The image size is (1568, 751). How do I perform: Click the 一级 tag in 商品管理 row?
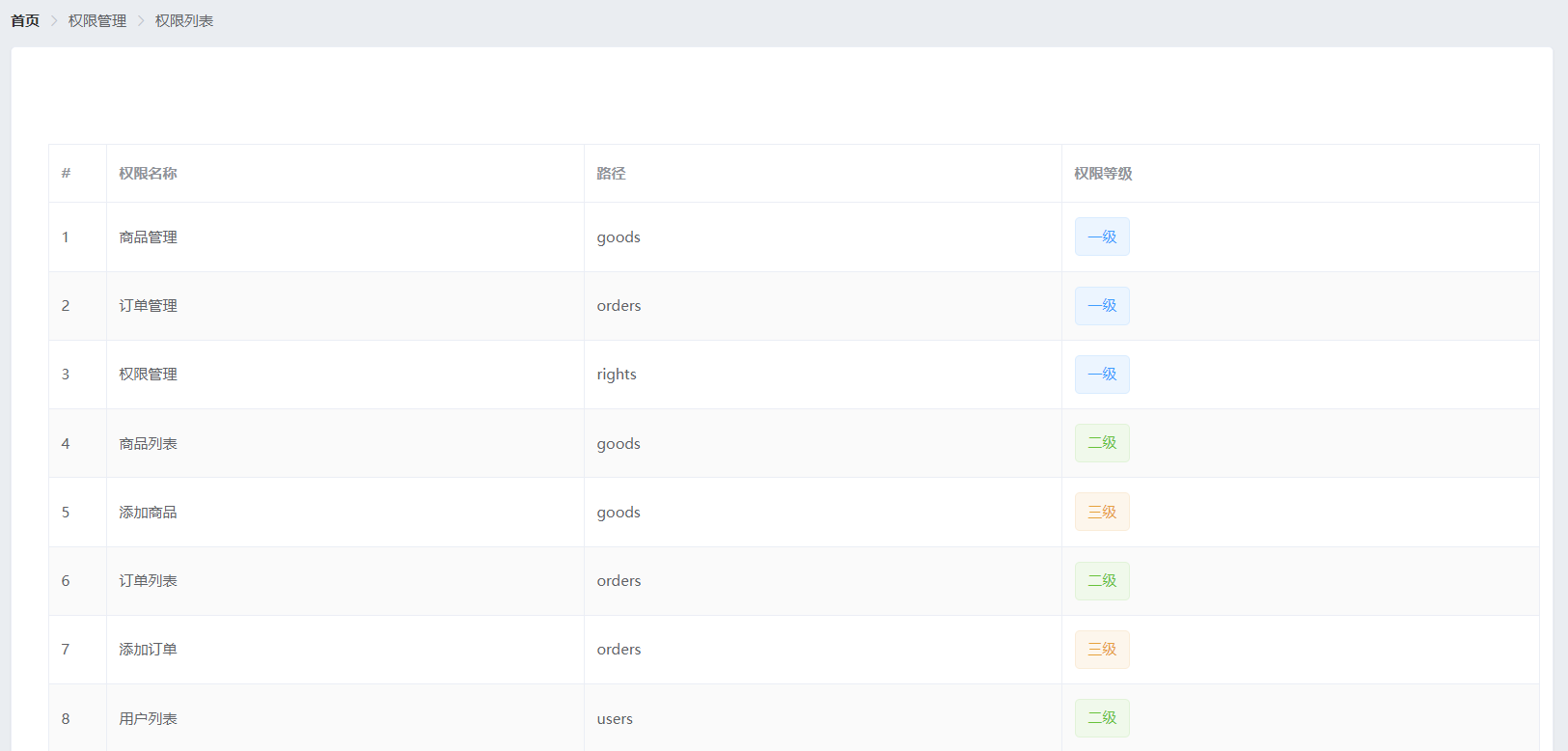(1102, 236)
